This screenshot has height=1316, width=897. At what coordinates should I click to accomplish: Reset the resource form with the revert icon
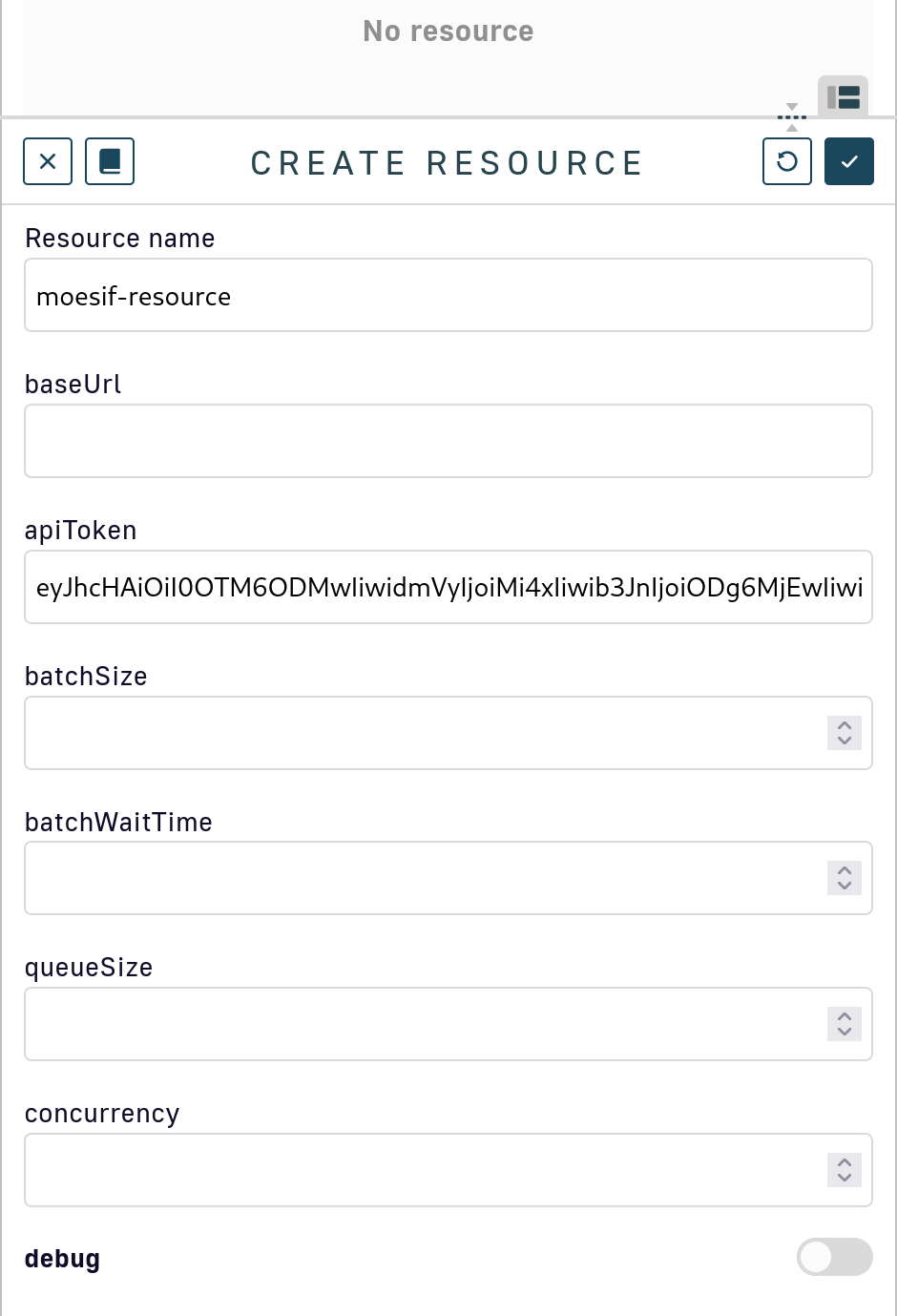[x=787, y=161]
